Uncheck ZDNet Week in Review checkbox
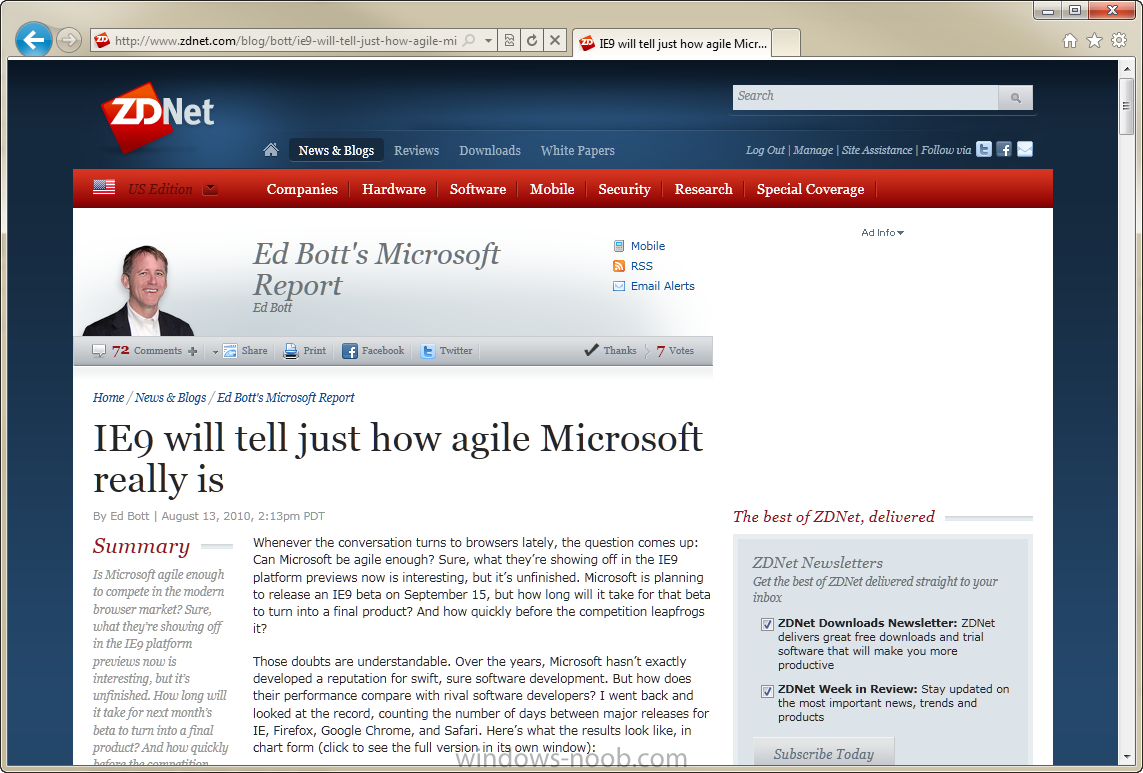This screenshot has height=773, width=1143. [767, 691]
